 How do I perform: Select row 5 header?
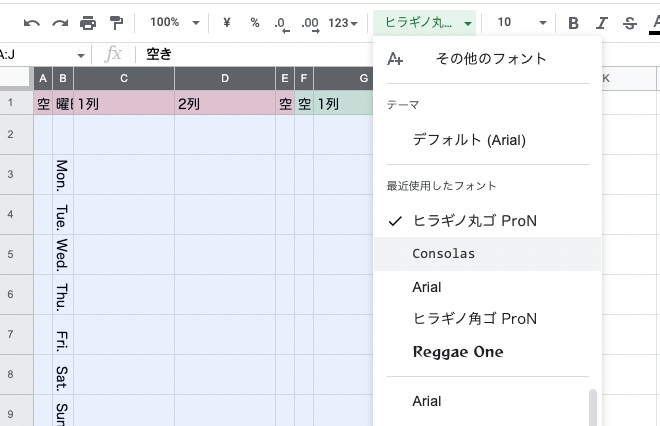(x=16, y=254)
